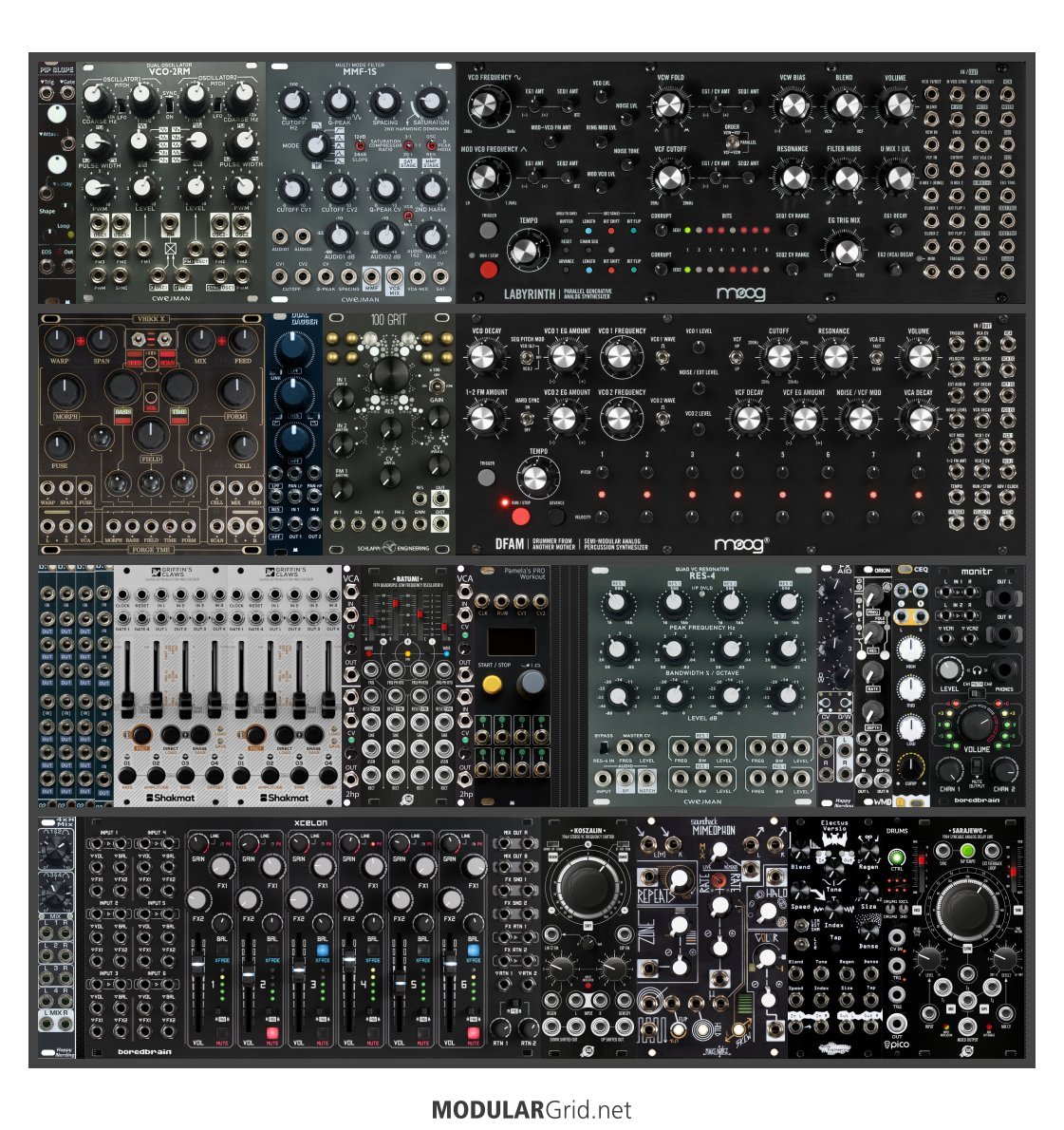Click the Pamela's PRO Workout display screen
This screenshot has width=1064, height=1130.
(512, 642)
